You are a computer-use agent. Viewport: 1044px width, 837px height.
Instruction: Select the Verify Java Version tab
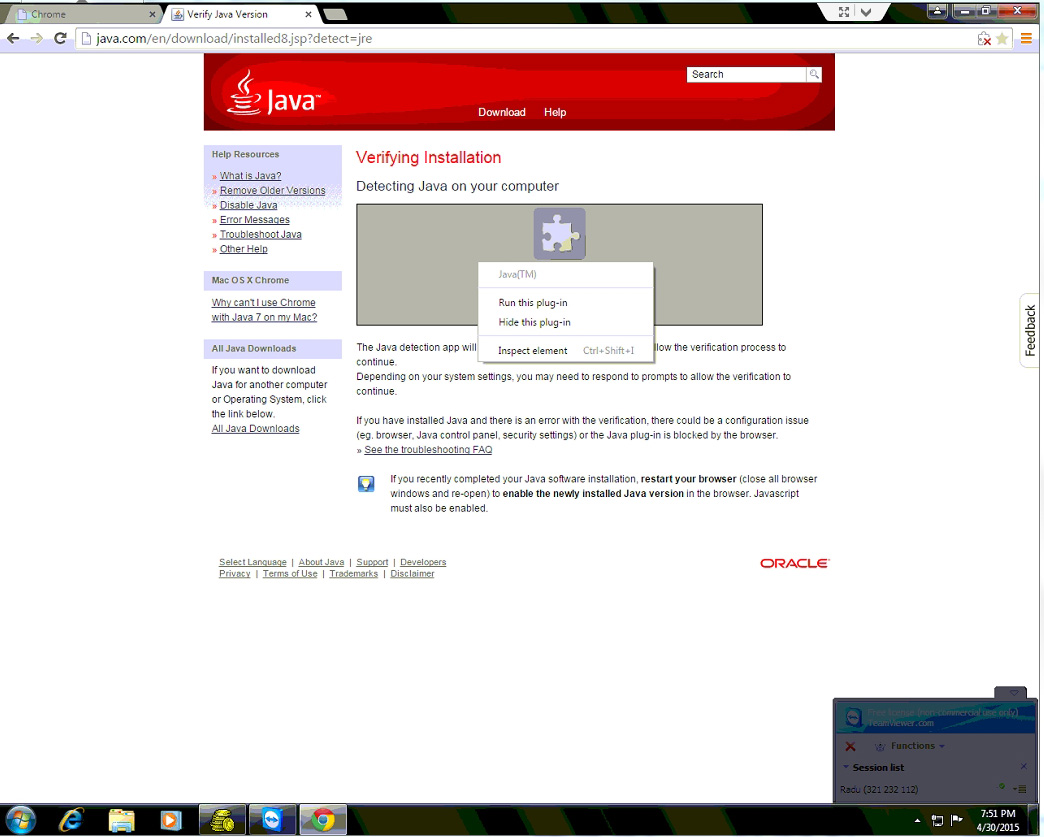239,14
